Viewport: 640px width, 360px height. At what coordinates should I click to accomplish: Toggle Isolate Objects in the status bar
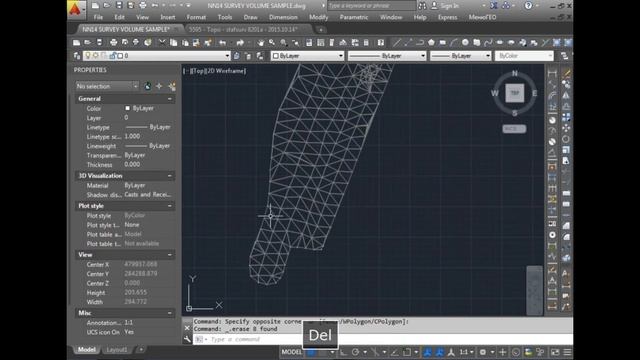pyautogui.click(x=540, y=352)
